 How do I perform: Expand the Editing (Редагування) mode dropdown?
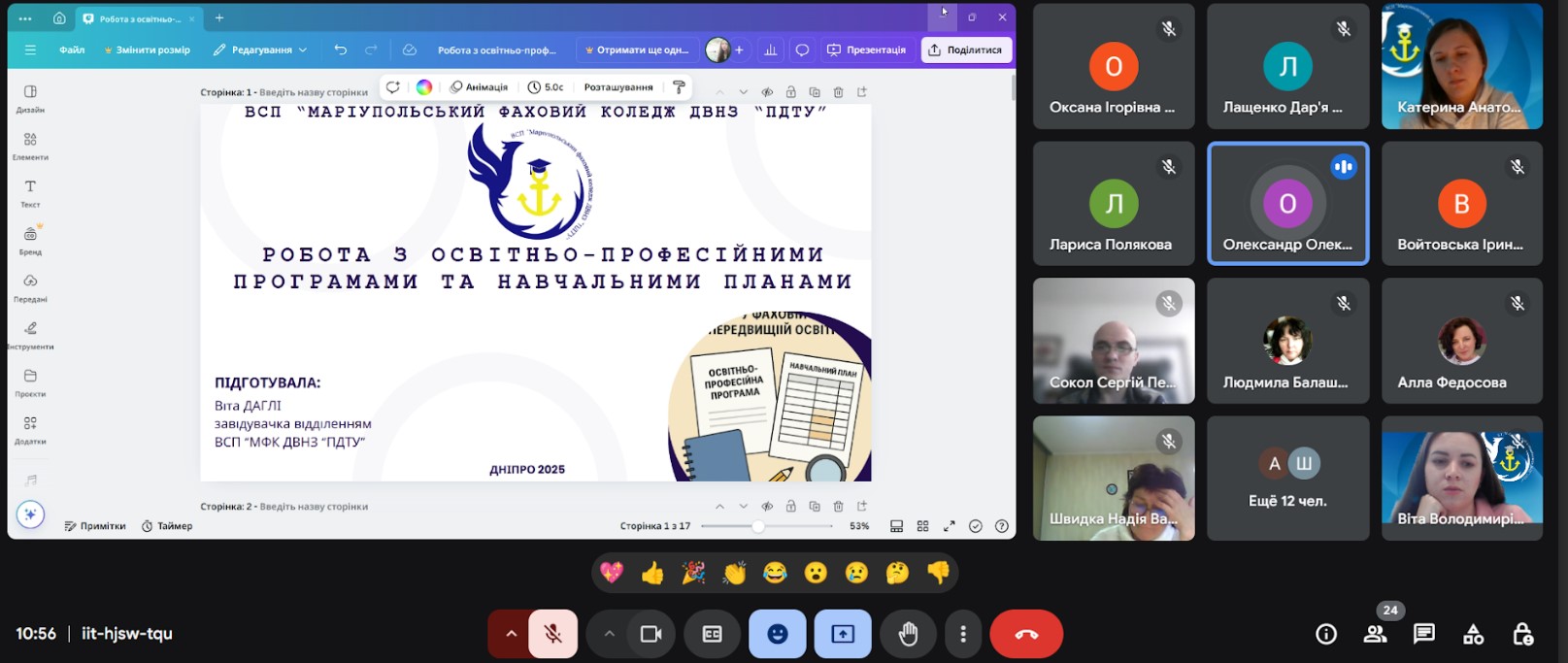click(x=259, y=50)
